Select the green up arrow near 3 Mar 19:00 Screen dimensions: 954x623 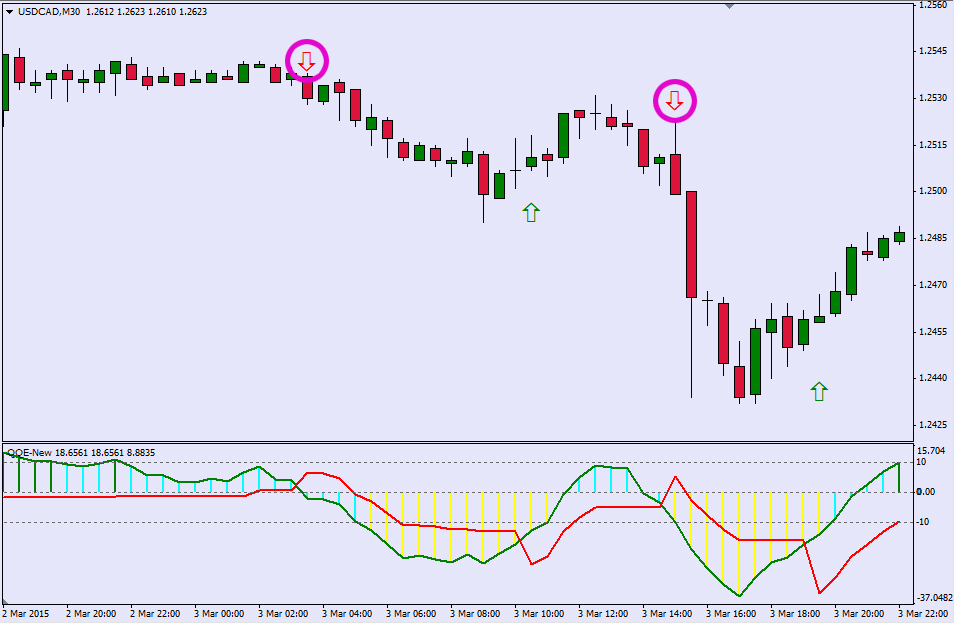819,391
